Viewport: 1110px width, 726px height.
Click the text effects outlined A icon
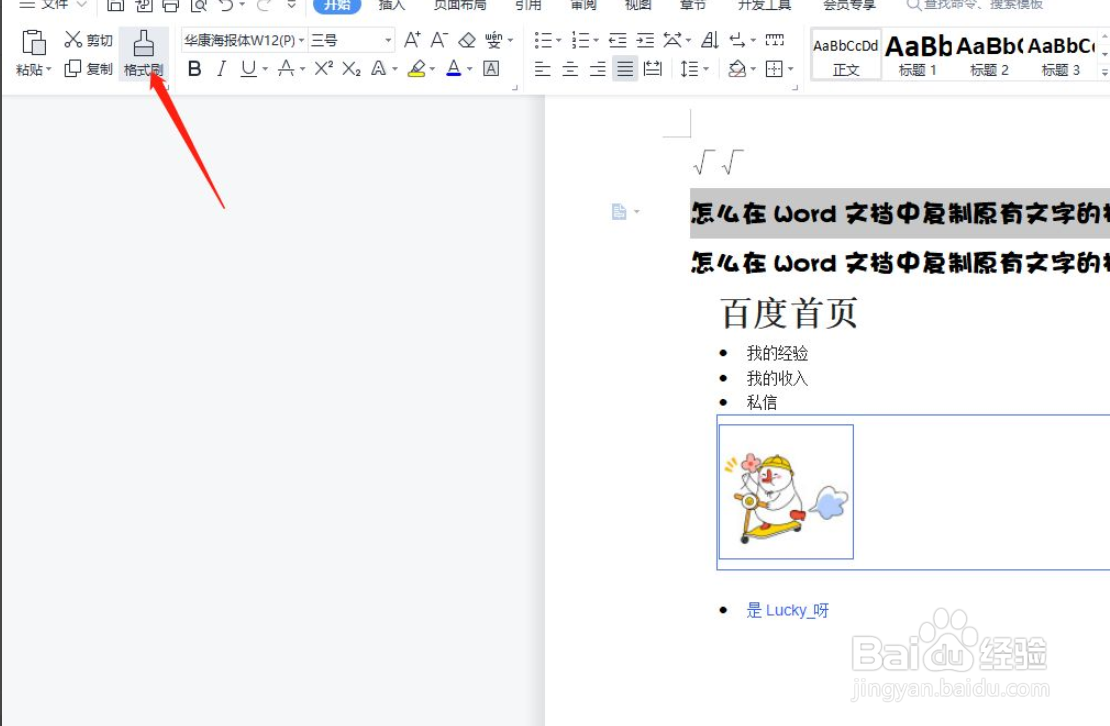pyautogui.click(x=379, y=69)
